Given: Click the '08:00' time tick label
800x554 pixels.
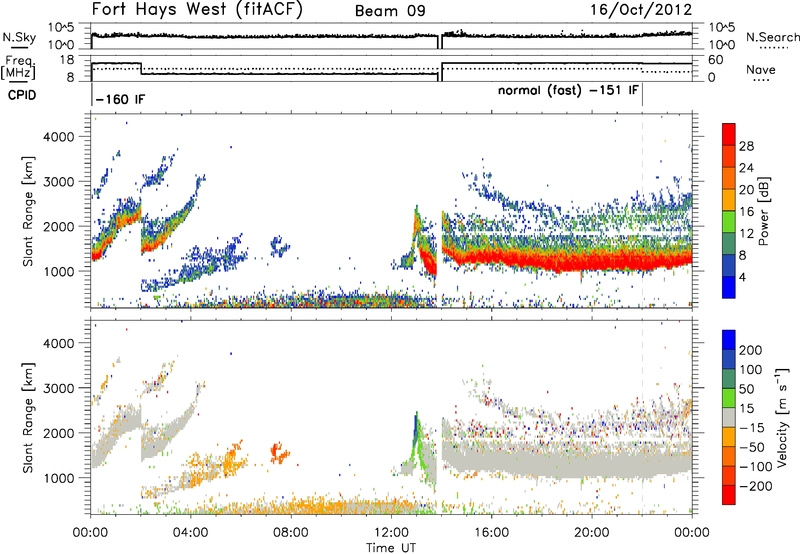Looking at the screenshot, I should pos(291,533).
